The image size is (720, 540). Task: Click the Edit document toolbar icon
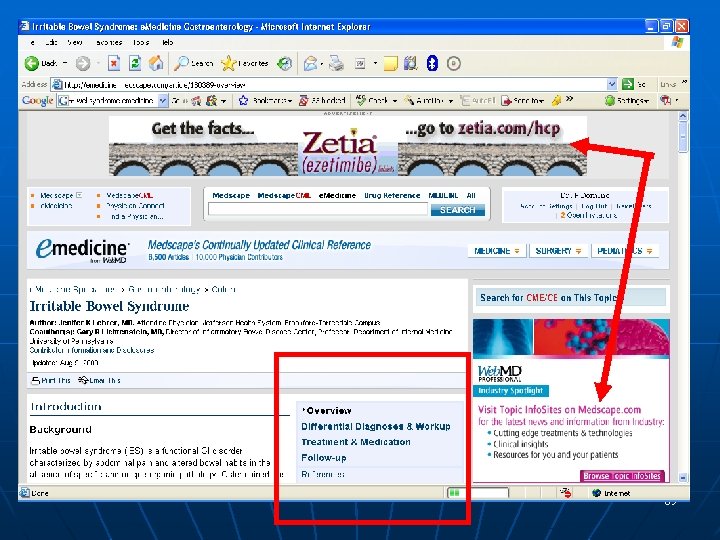pyautogui.click(x=360, y=64)
